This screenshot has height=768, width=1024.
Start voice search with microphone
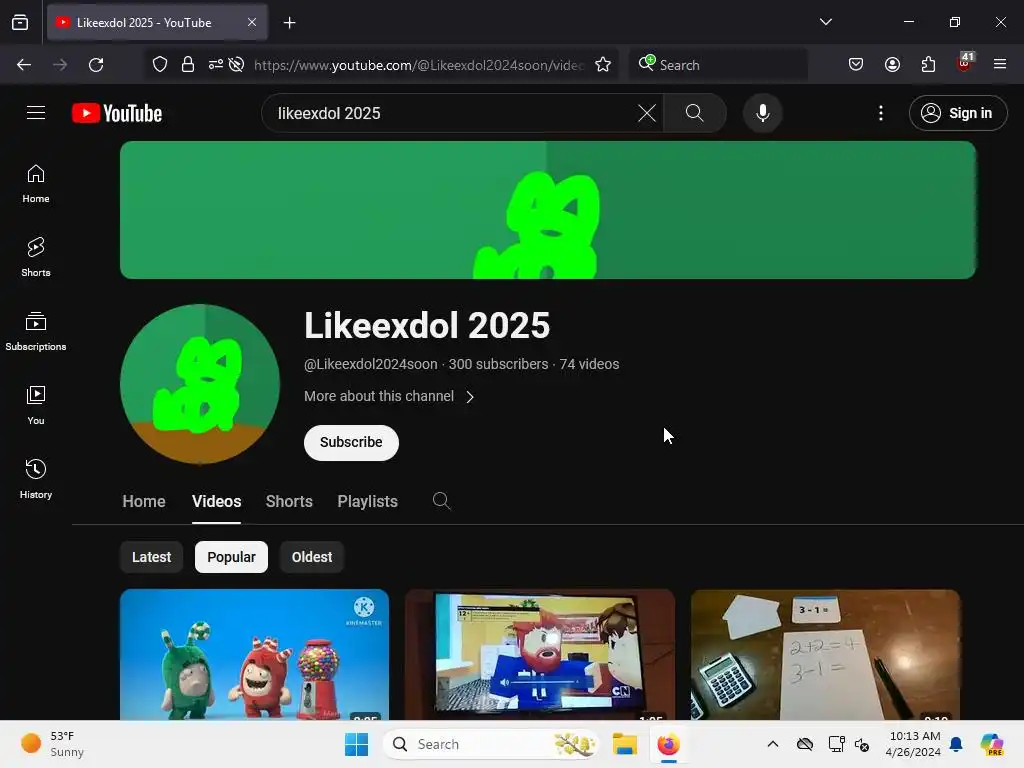tap(762, 113)
